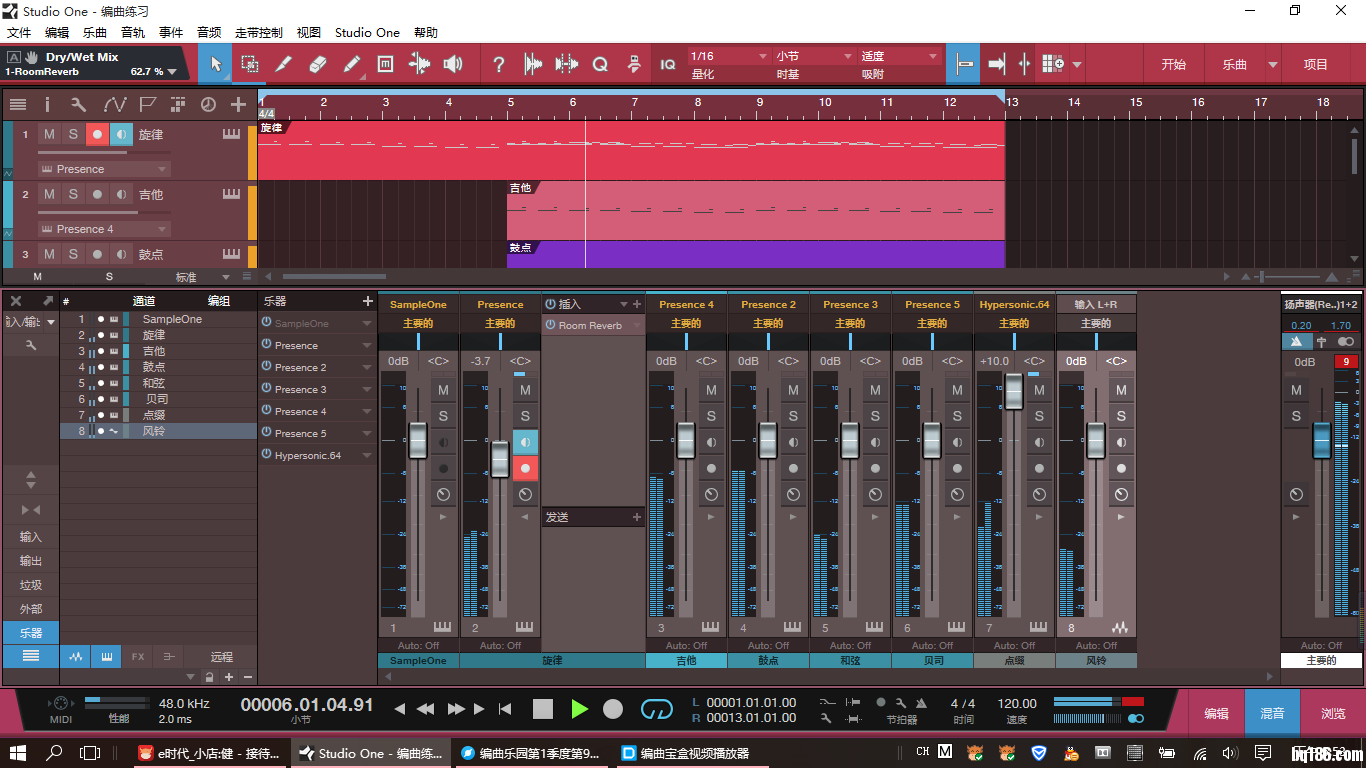Click the Hypersonic.64 channel fader

tap(1014, 390)
